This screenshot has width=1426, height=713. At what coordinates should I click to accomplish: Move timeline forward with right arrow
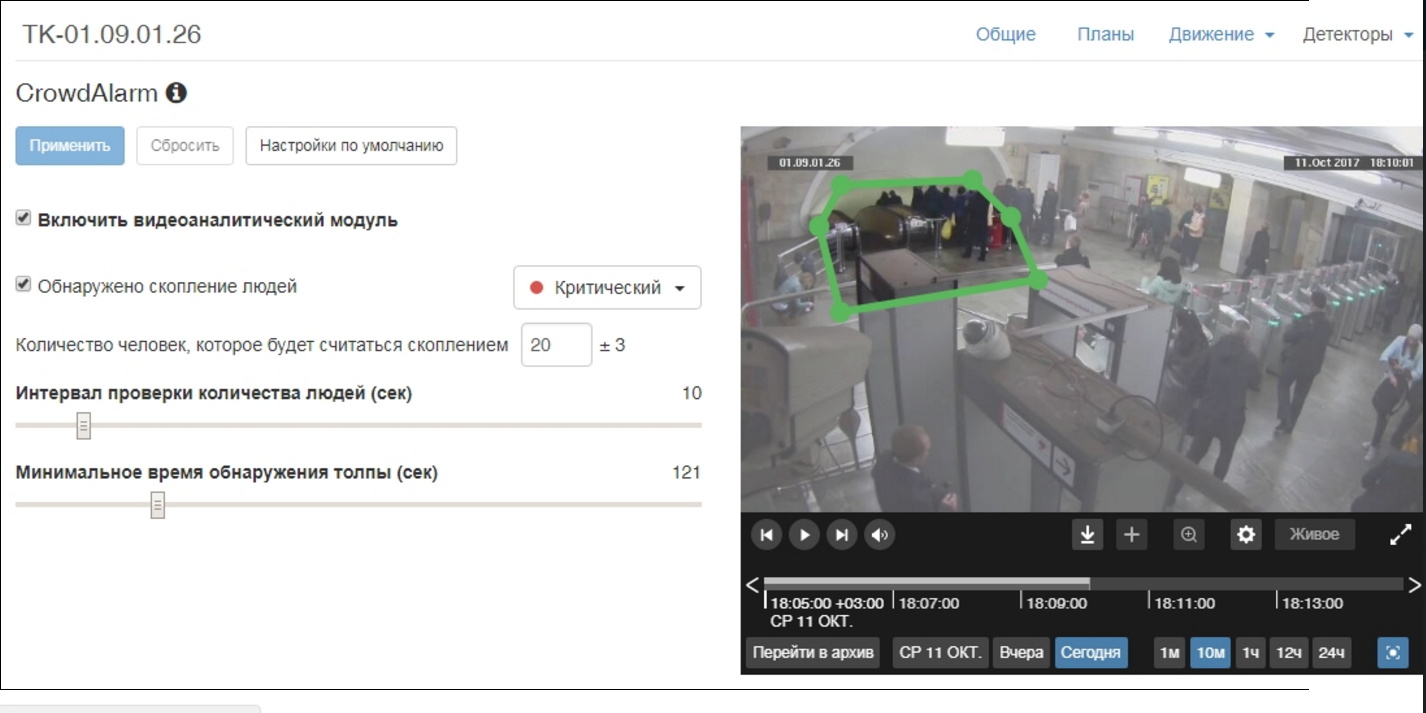coord(1414,585)
